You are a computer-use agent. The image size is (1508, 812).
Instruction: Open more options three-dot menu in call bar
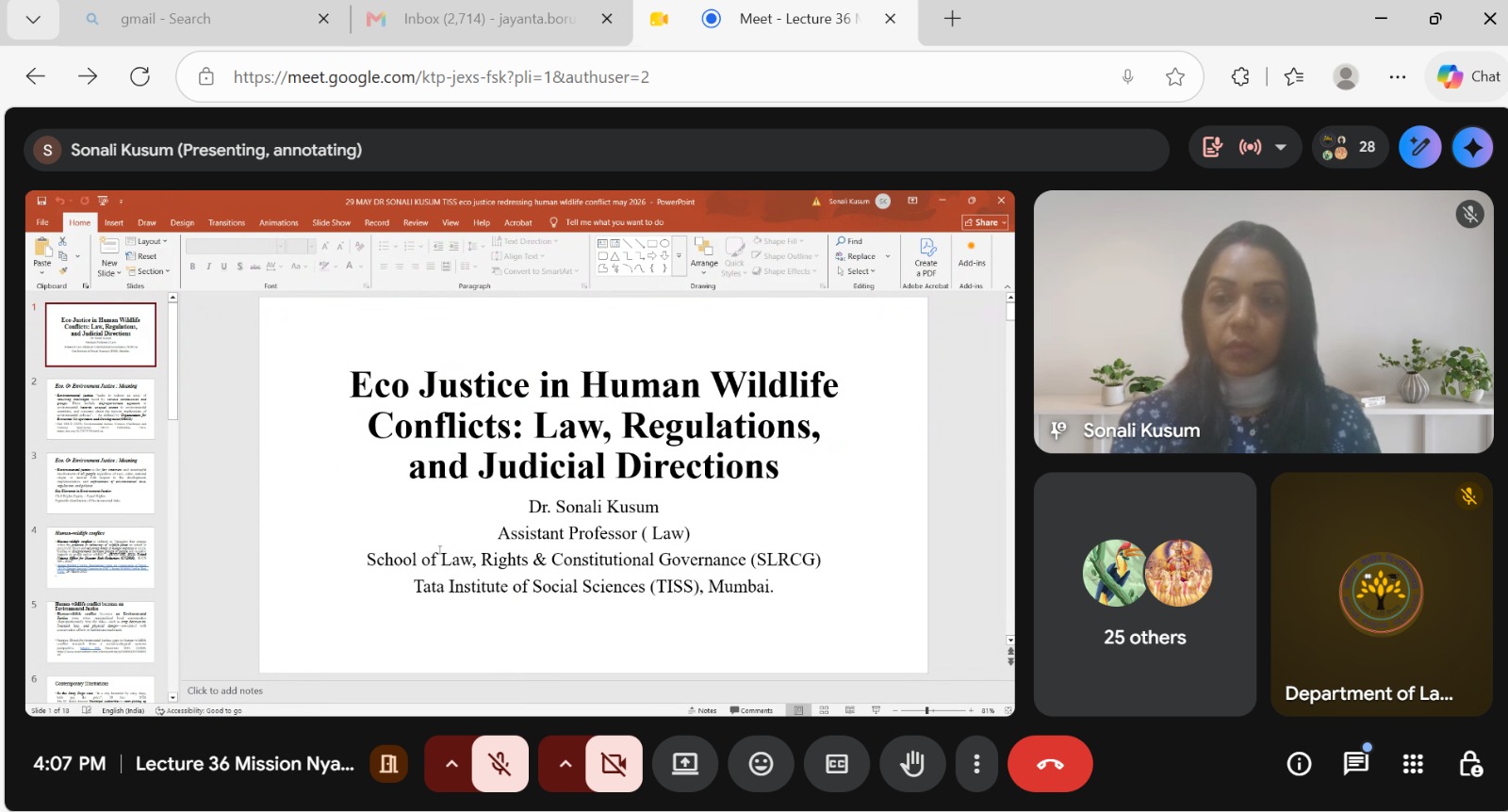pos(976,764)
